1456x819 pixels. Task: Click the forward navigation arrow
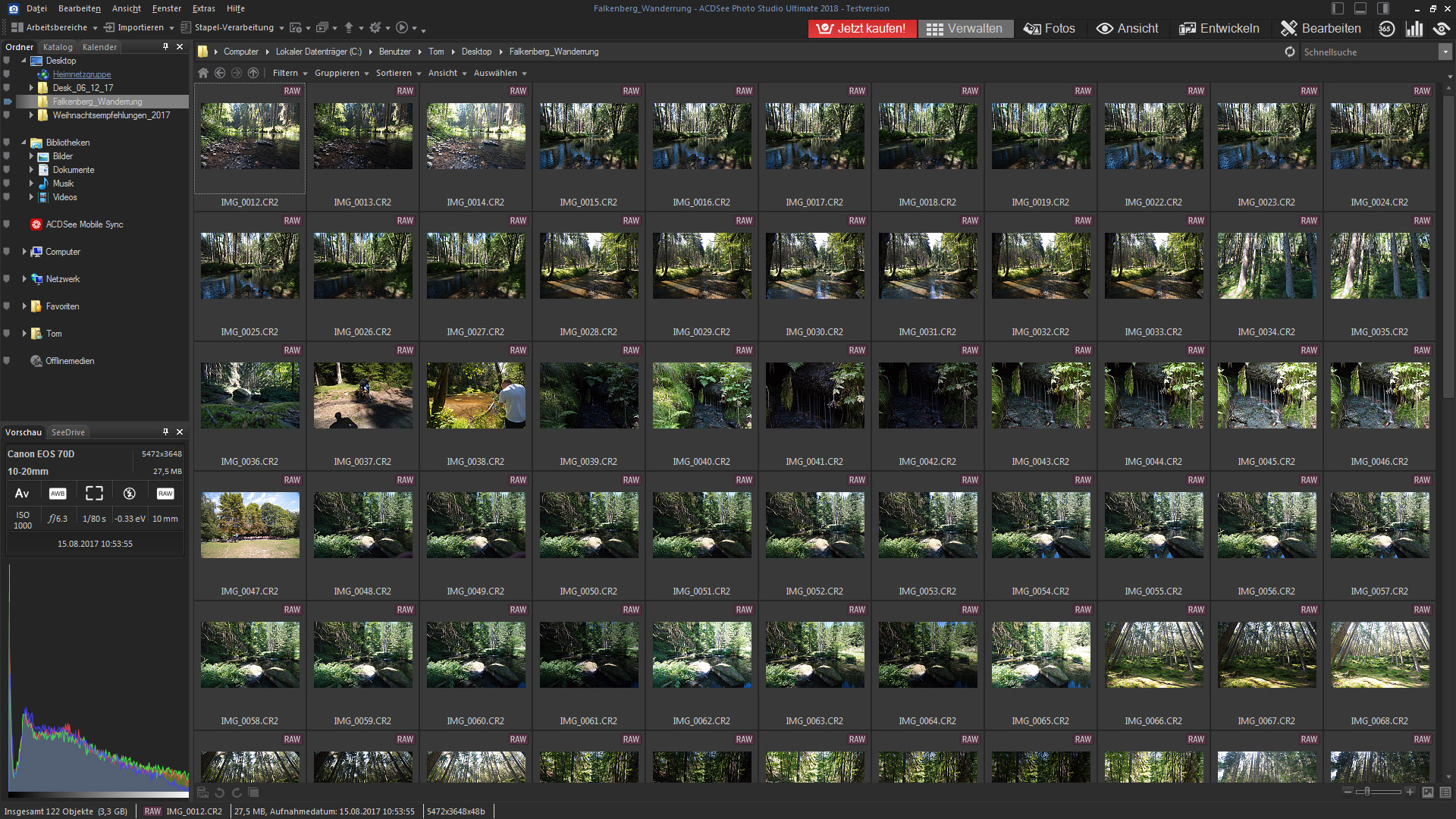[237, 73]
